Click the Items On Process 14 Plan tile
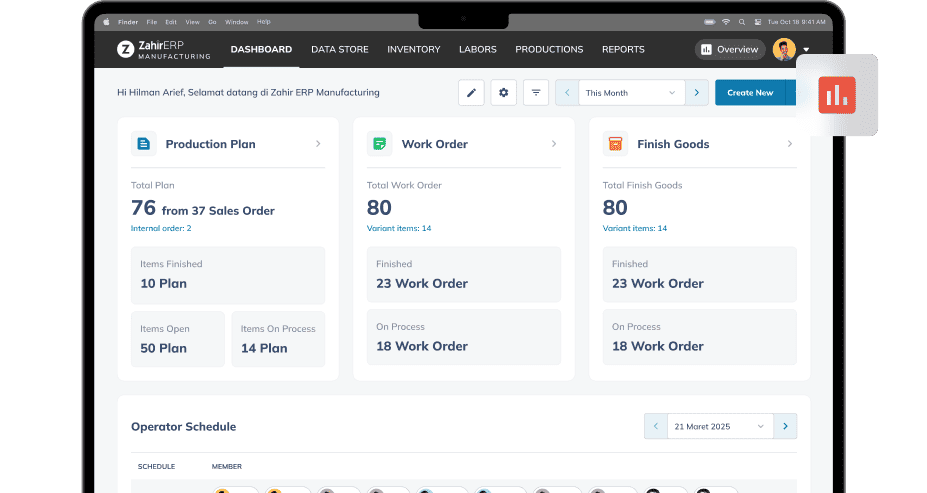927x493 pixels. 278,339
